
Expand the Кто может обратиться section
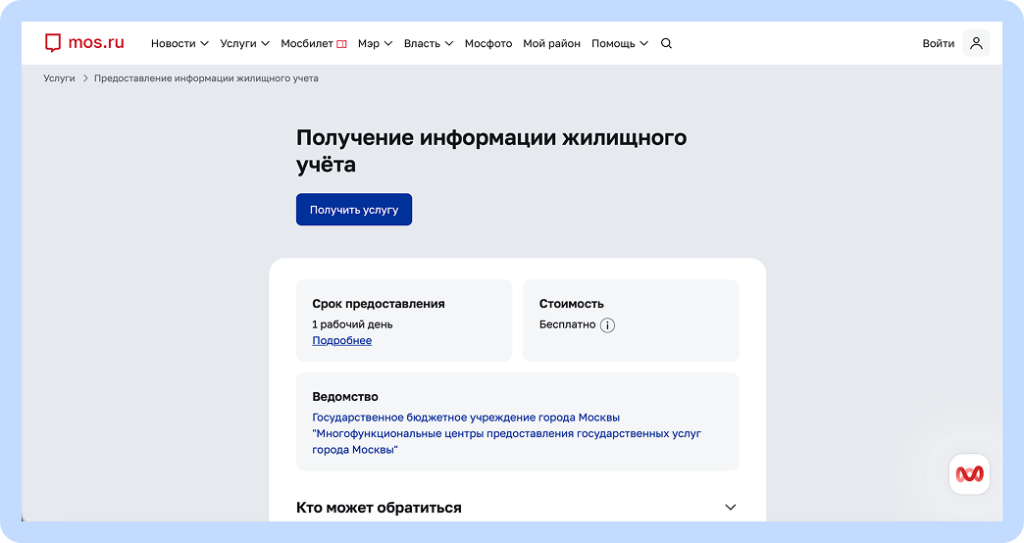tap(517, 508)
